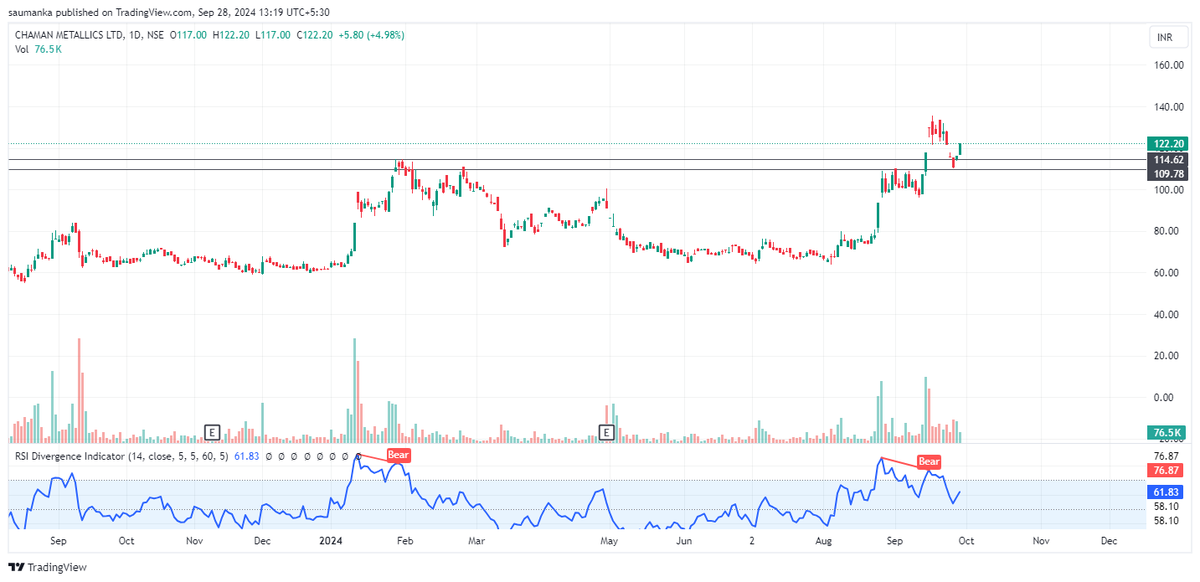Click the C122.20 close value

pyautogui.click(x=315, y=35)
